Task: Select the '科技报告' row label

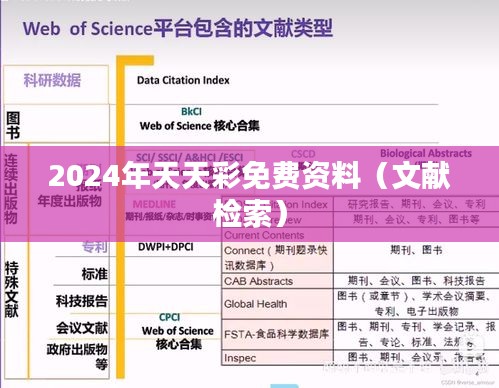Action: point(82,301)
